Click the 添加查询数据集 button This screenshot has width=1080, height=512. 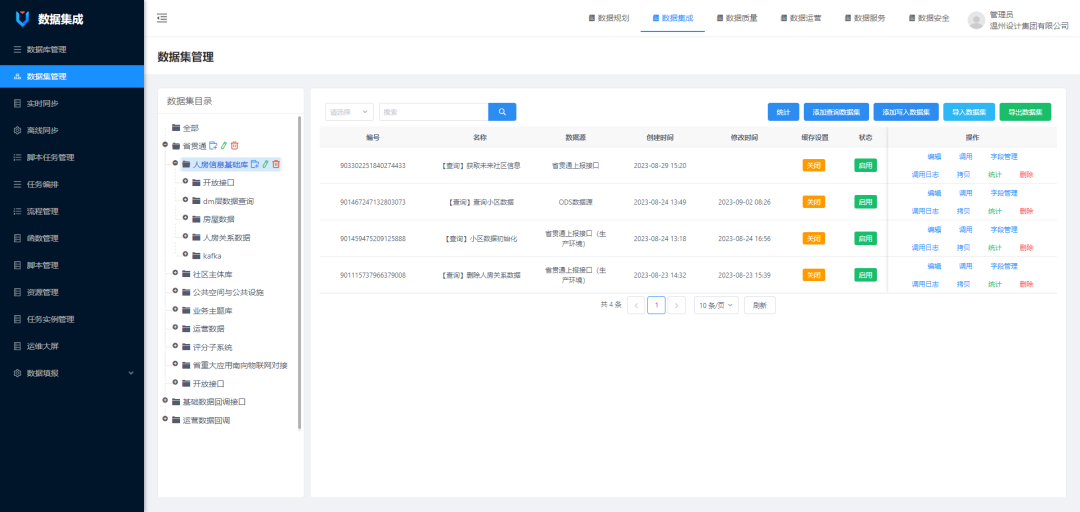(836, 112)
